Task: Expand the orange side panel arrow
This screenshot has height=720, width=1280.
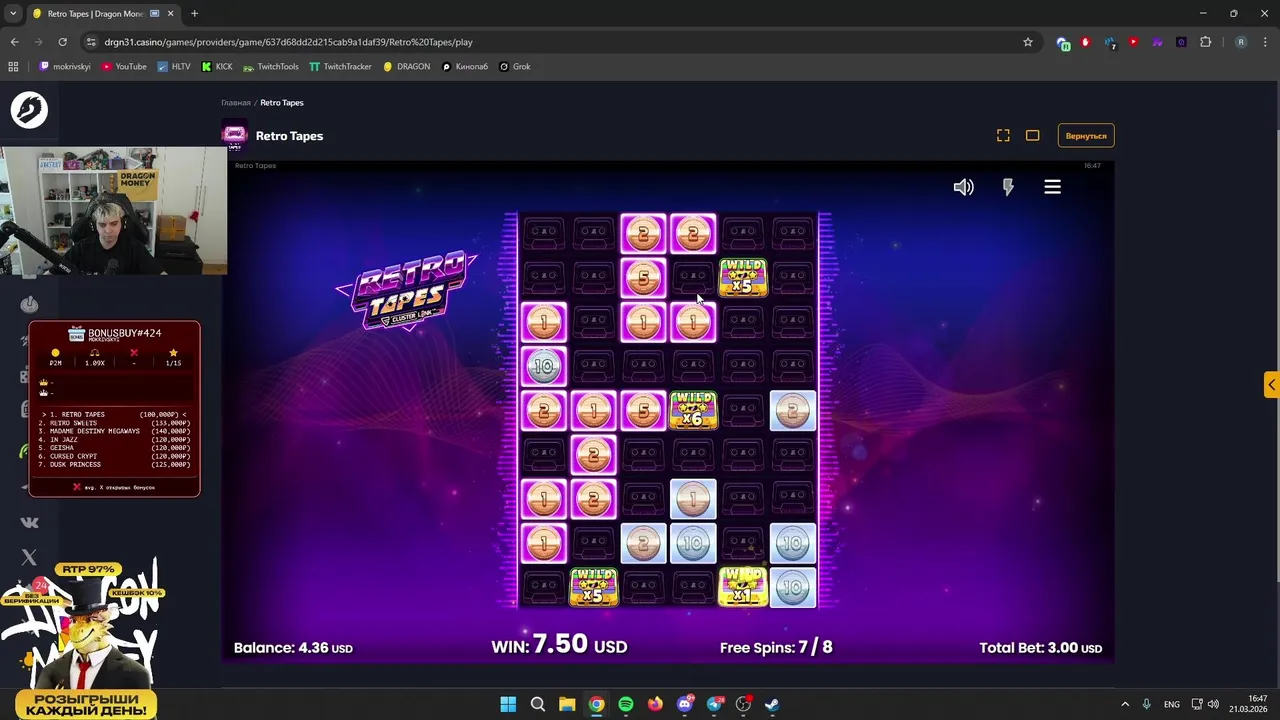Action: pyautogui.click(x=1271, y=385)
